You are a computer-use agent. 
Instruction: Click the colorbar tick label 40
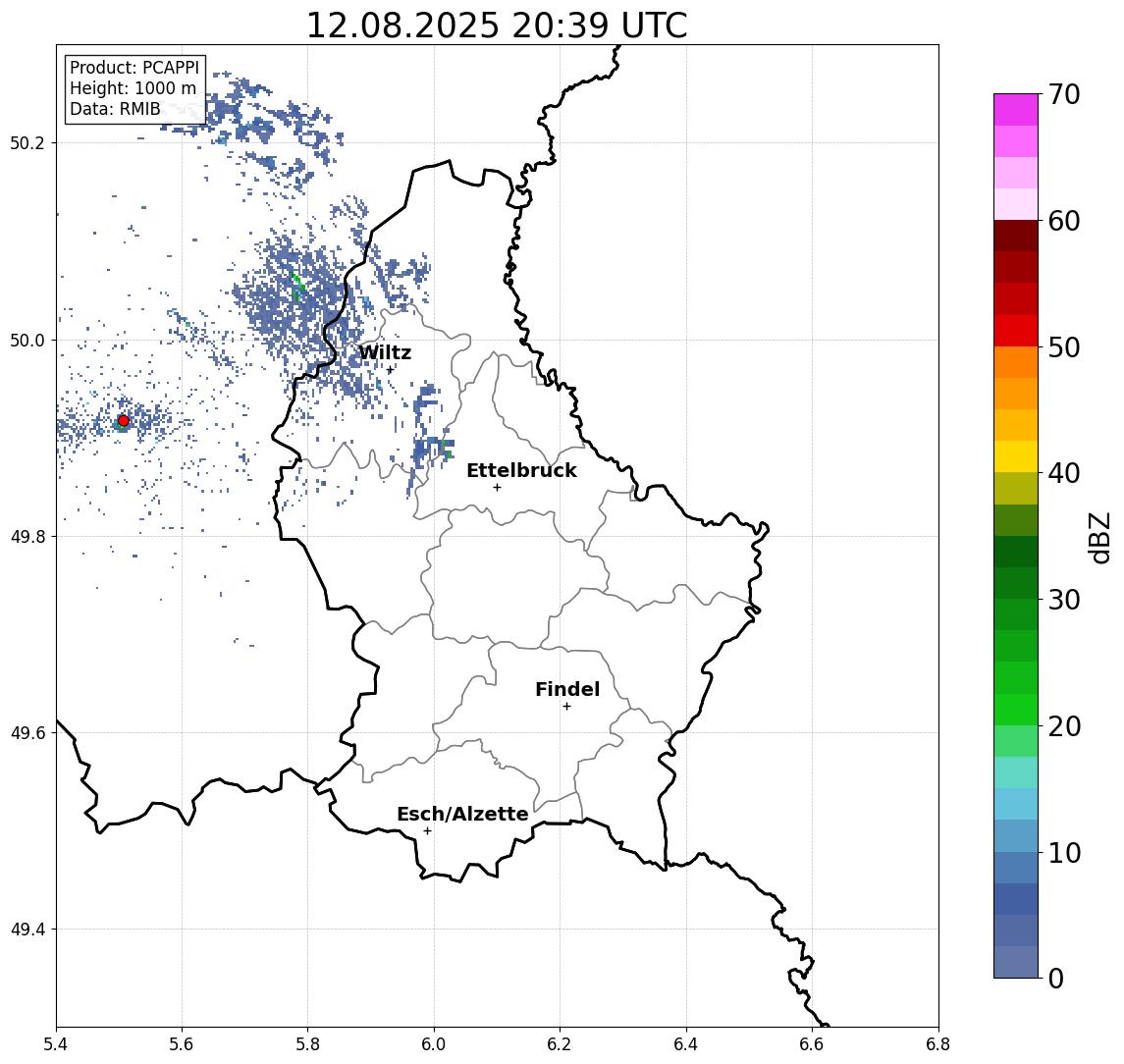[1063, 473]
